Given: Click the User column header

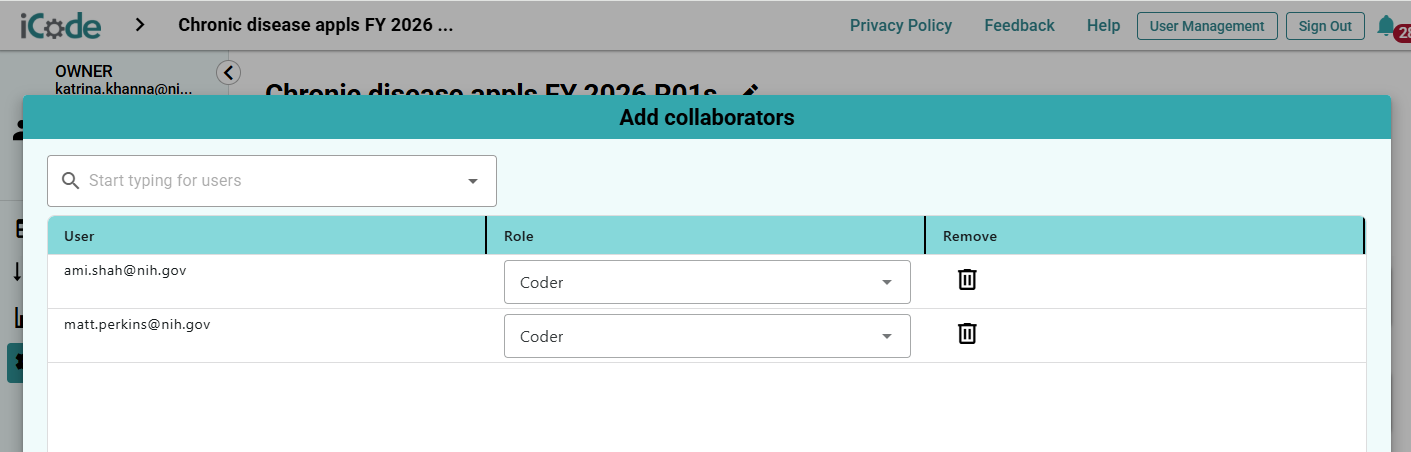Looking at the screenshot, I should point(79,236).
